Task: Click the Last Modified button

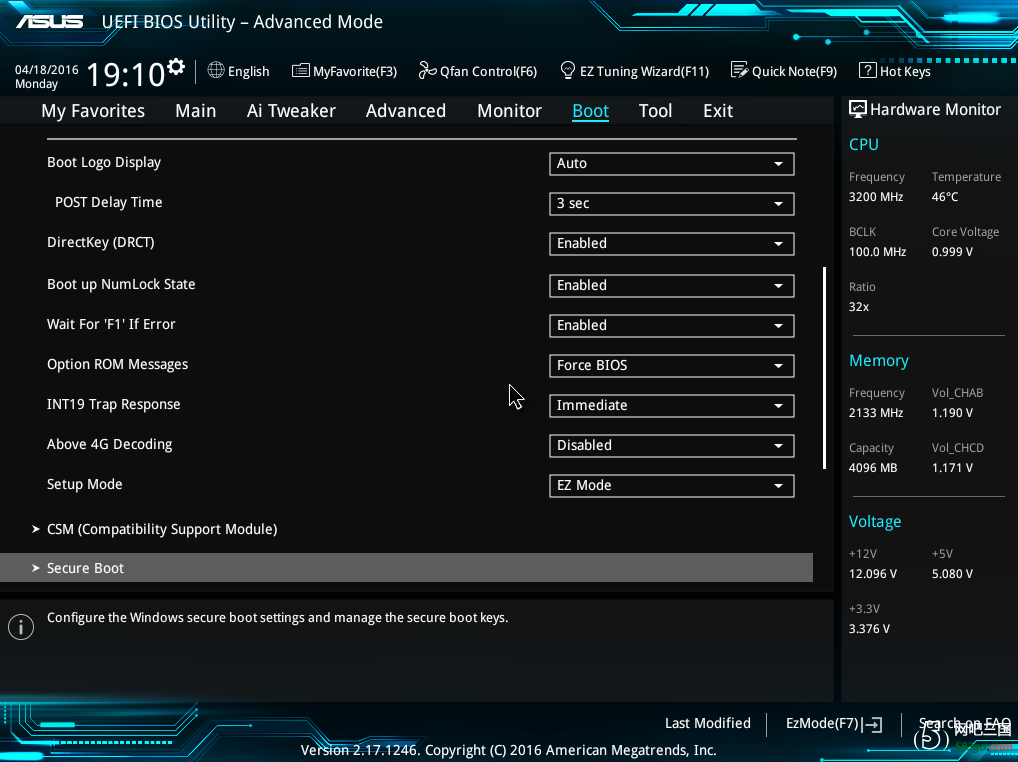Action: 708,723
